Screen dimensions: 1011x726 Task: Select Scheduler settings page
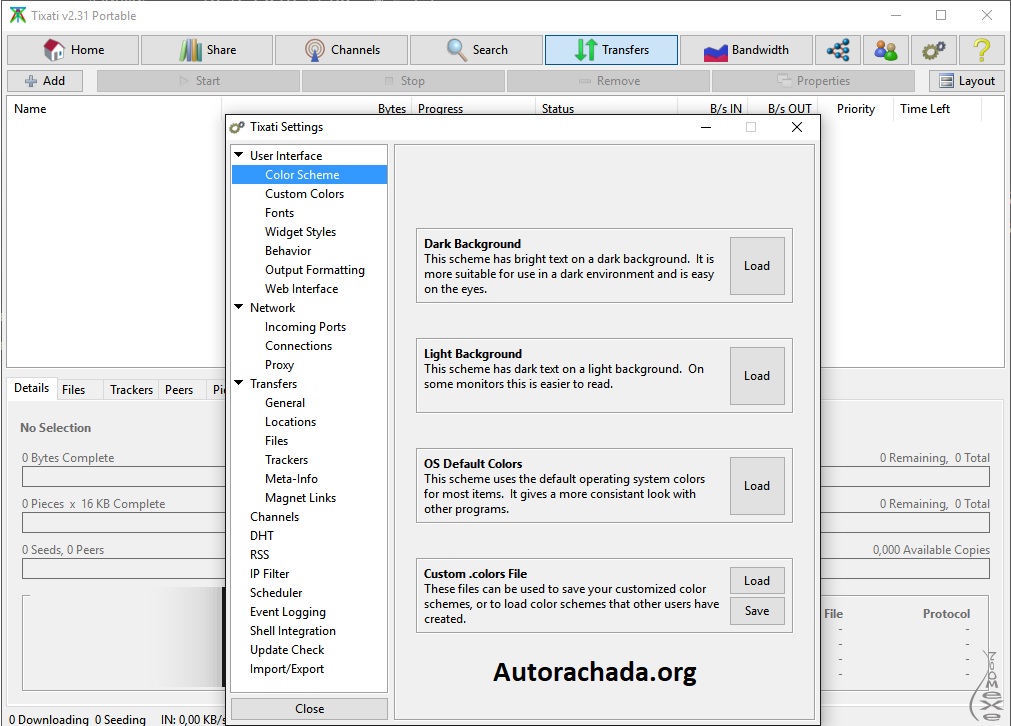click(x=276, y=593)
